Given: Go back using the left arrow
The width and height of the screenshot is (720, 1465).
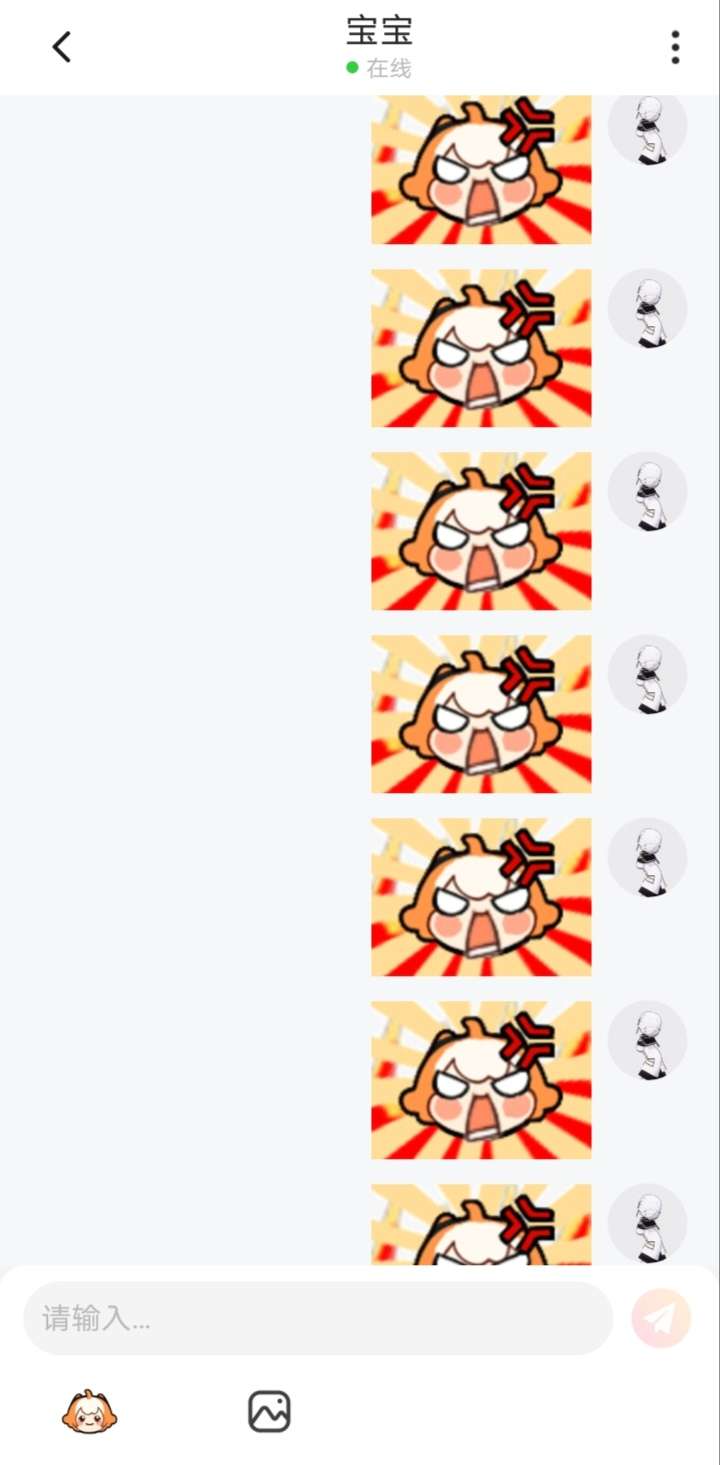Looking at the screenshot, I should (x=62, y=47).
